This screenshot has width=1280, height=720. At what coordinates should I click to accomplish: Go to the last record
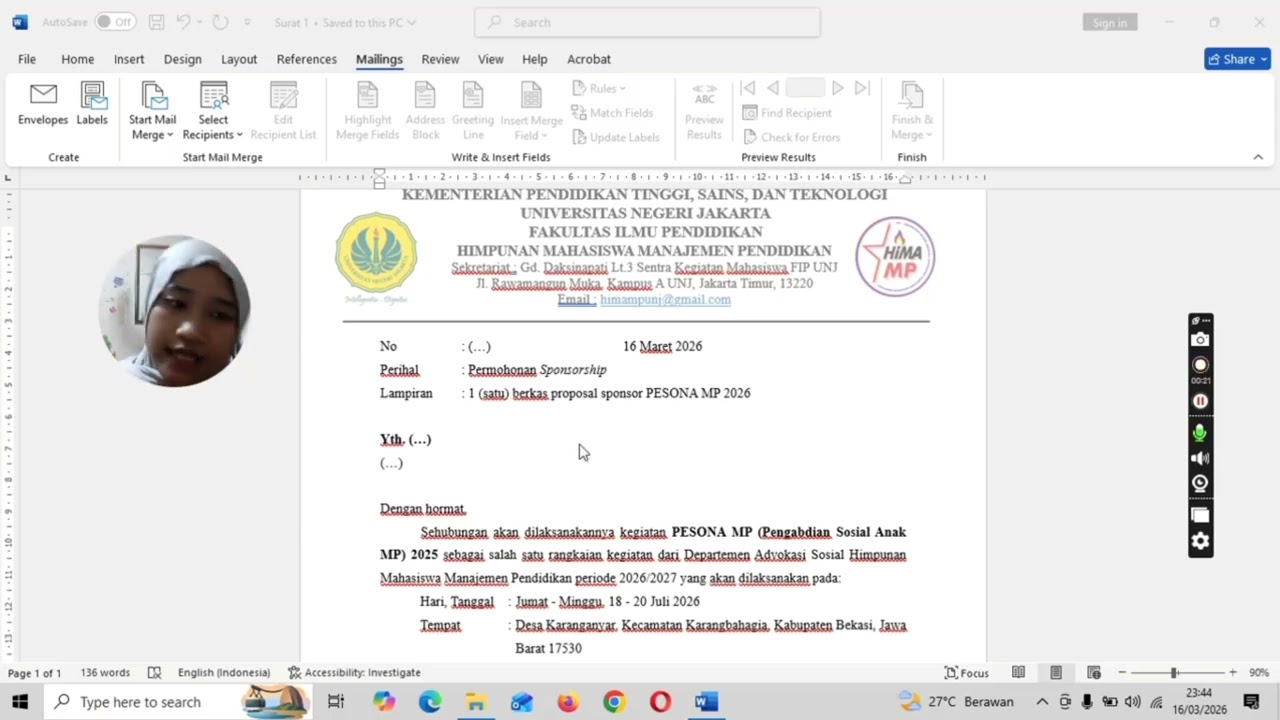(862, 88)
